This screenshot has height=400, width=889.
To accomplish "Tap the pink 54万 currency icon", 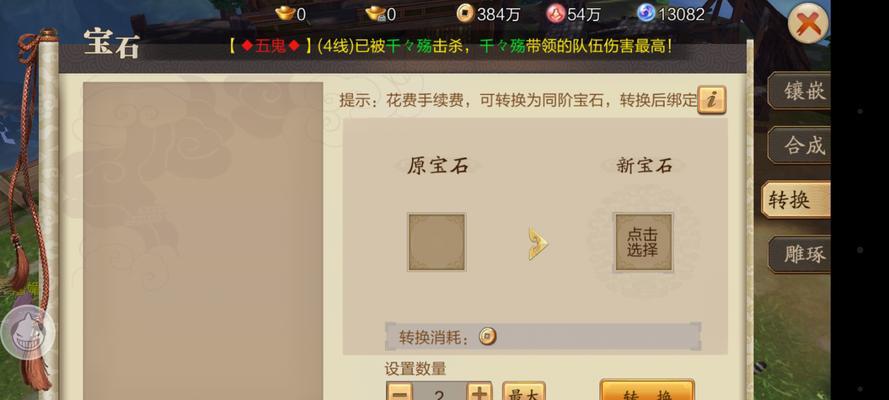I will point(556,13).
